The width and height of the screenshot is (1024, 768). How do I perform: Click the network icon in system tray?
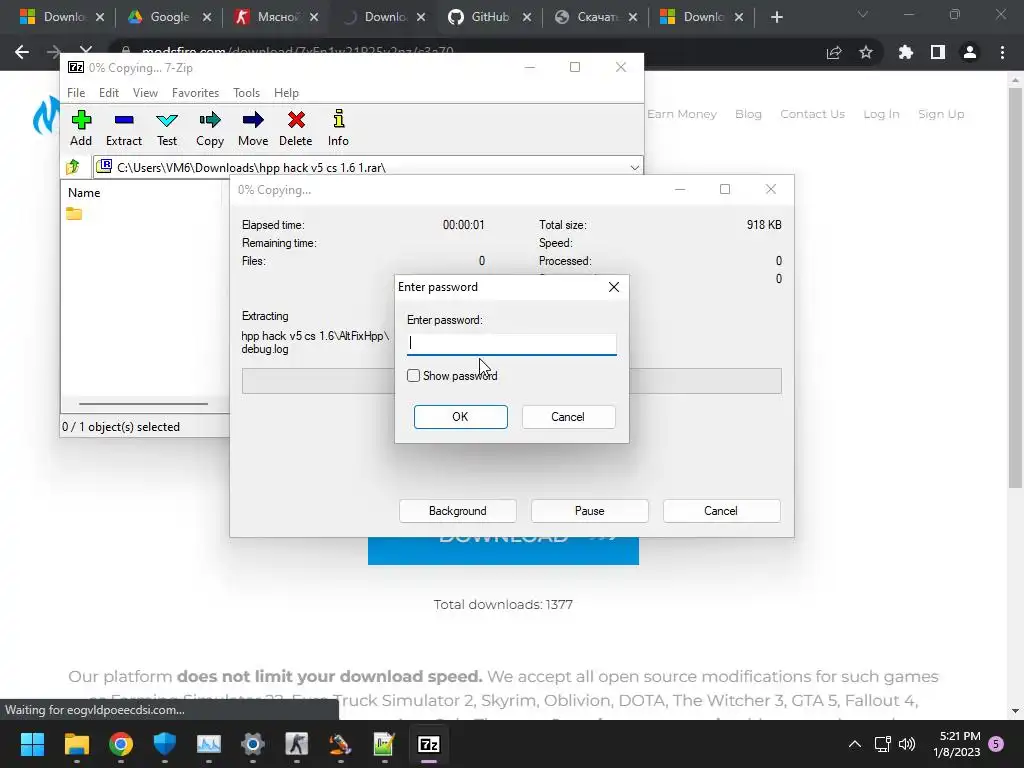[x=883, y=744]
